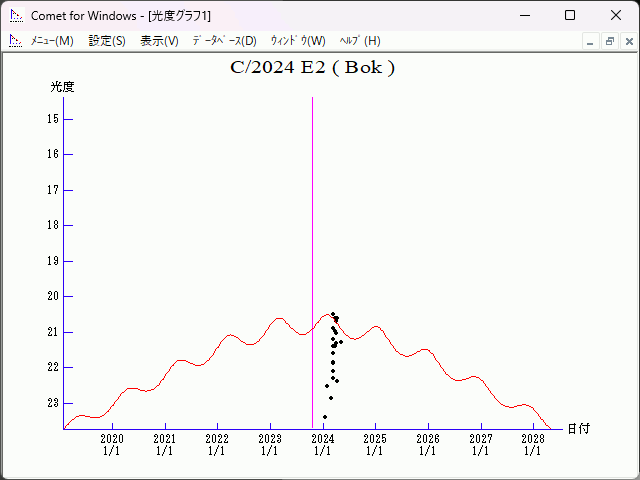Minimize the Comet for Windows main window
Screen dimensions: 640x480
tap(524, 15)
